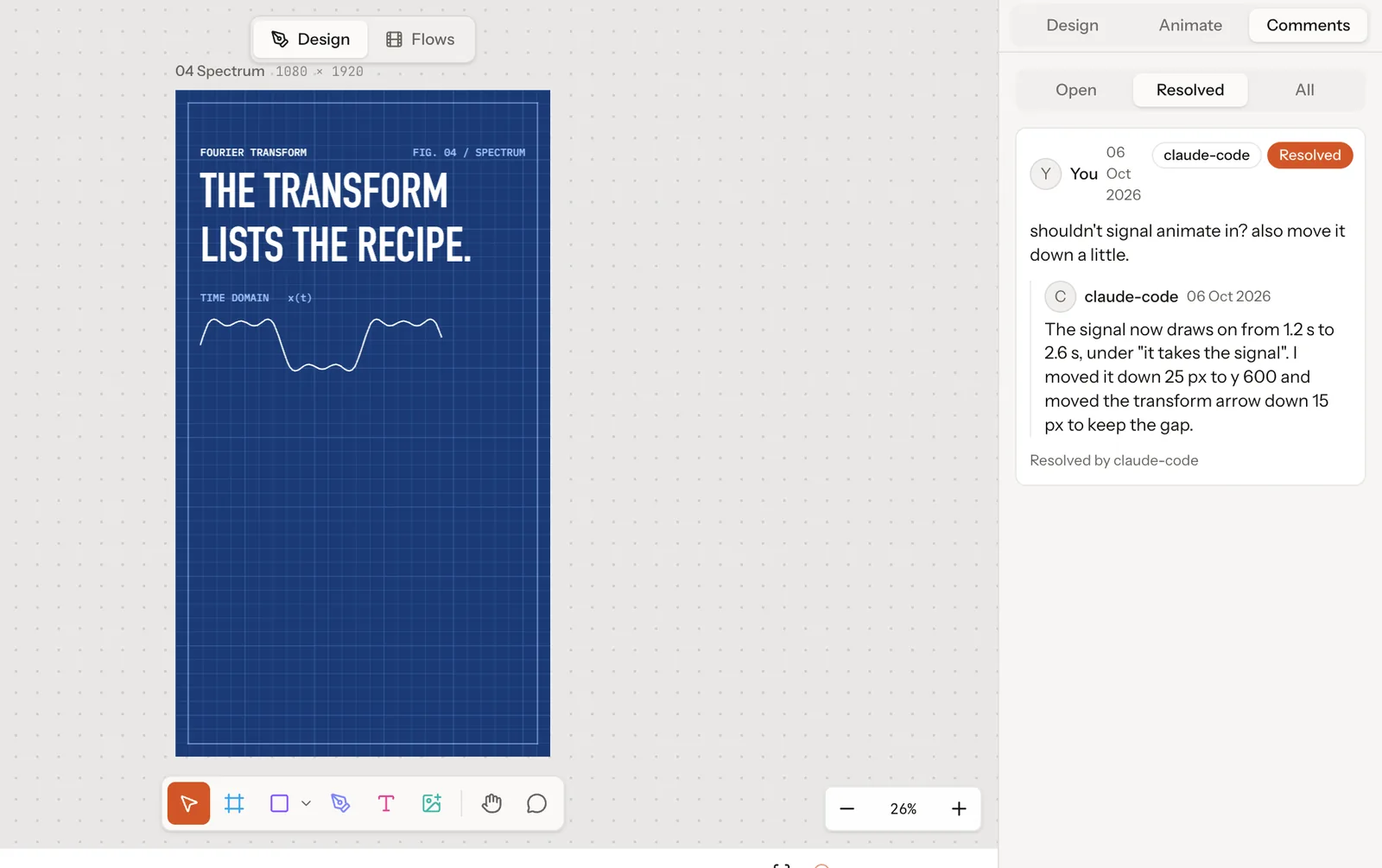Open the shape tool dropdown chevron
The height and width of the screenshot is (868, 1382).
click(306, 803)
